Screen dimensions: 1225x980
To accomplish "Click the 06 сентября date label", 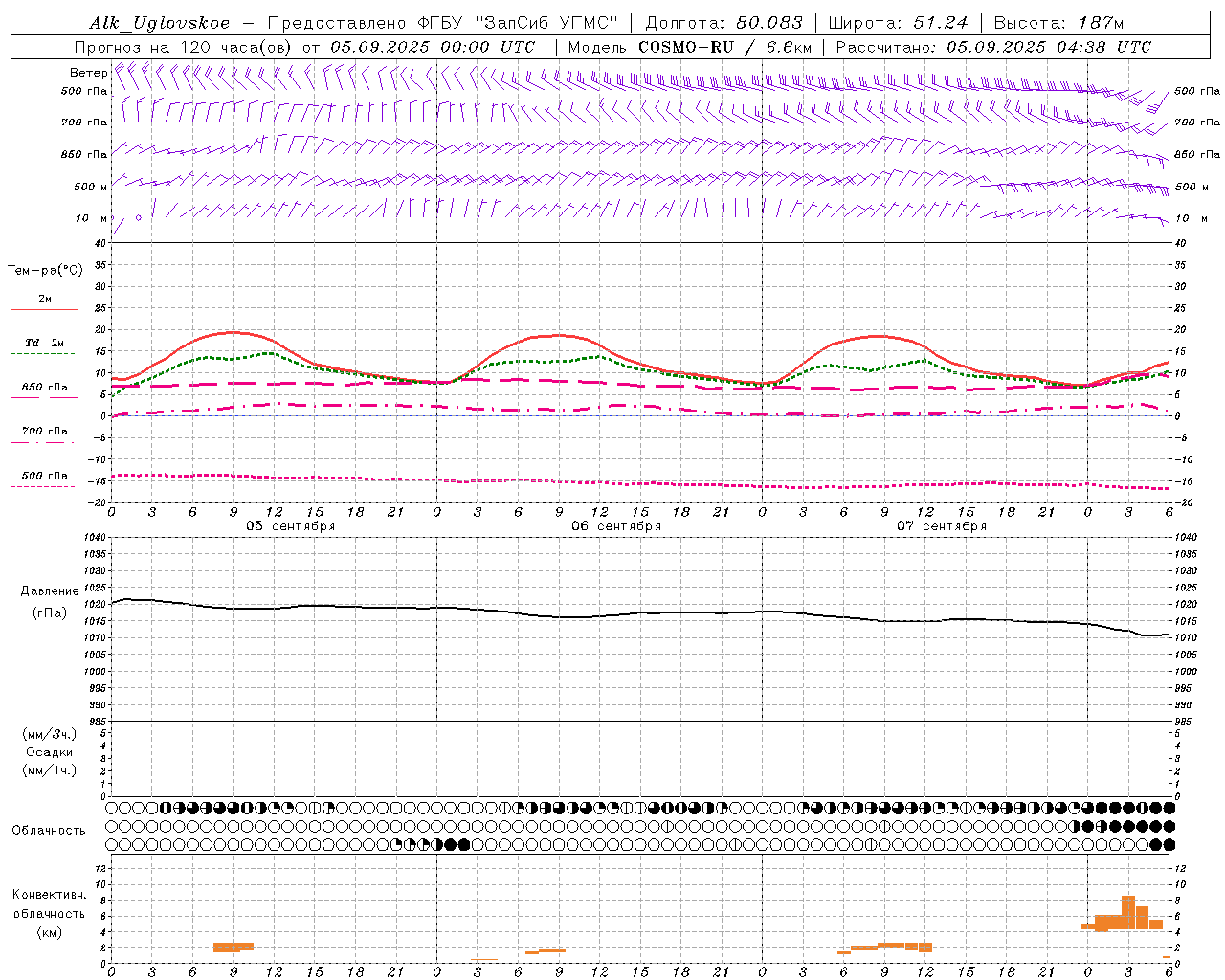I will point(616,526).
